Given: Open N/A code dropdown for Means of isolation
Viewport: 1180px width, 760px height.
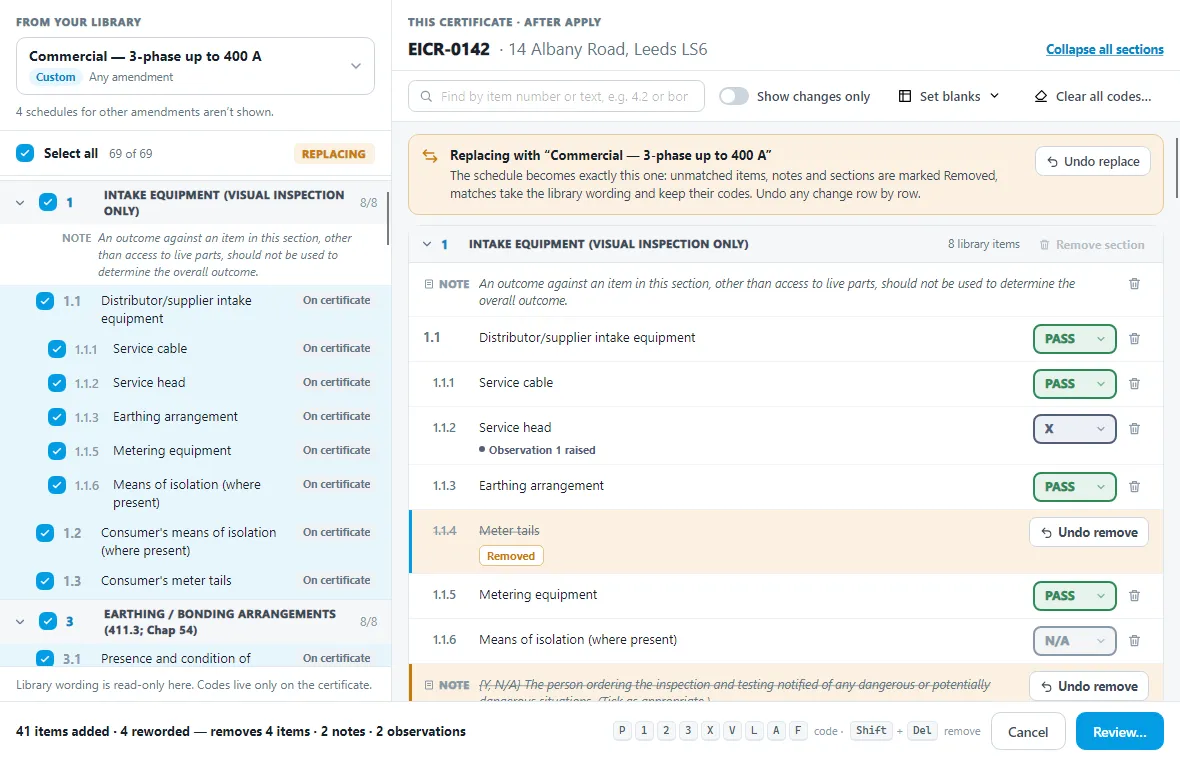Looking at the screenshot, I should click(x=1075, y=641).
